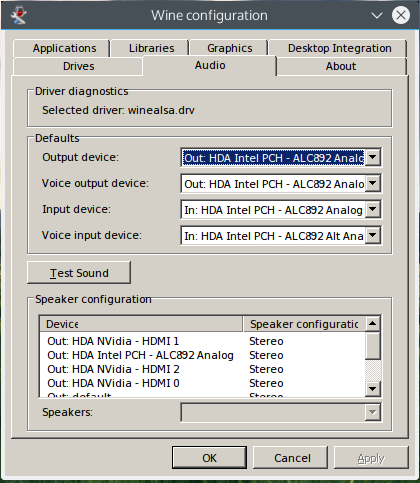This screenshot has height=483, width=420.
Task: Close the Wine configuration window
Action: (401, 15)
